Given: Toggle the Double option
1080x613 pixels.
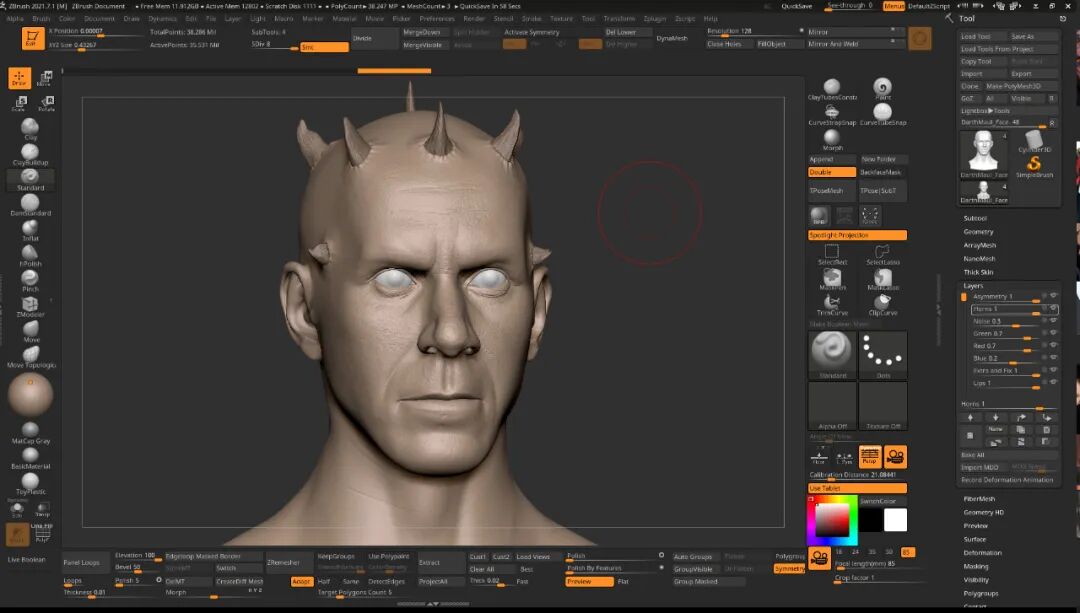Looking at the screenshot, I should [x=832, y=172].
